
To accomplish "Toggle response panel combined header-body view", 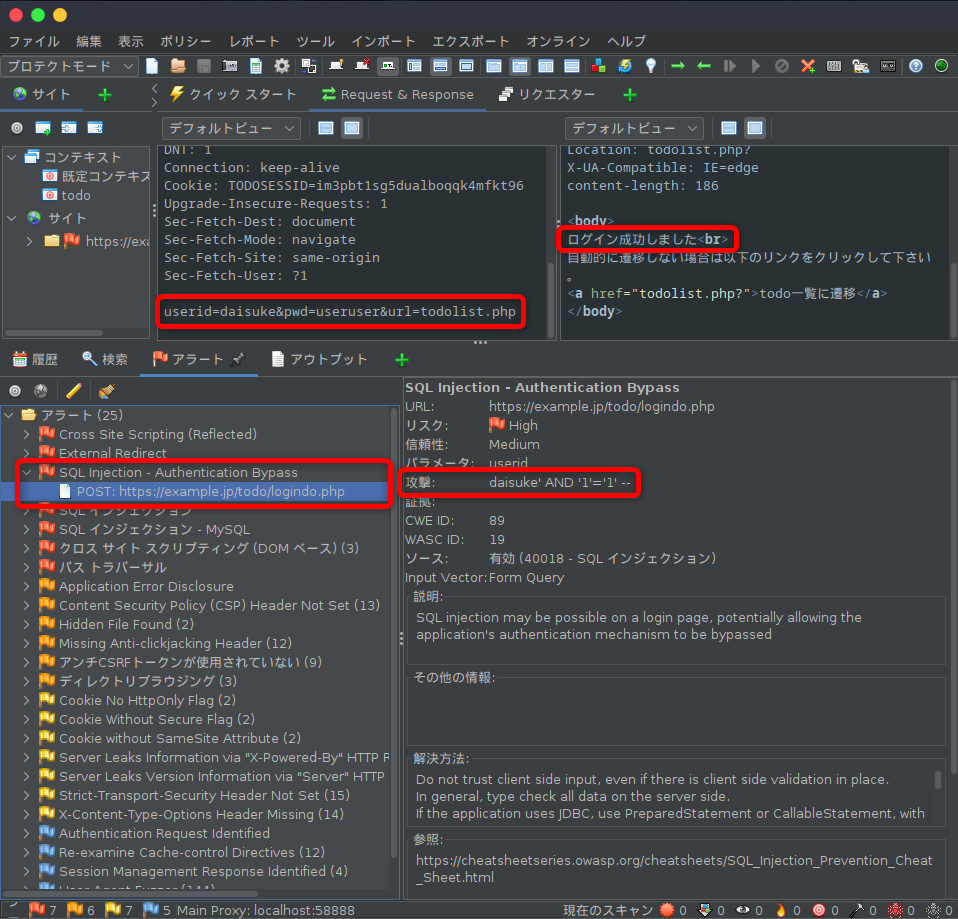I will [755, 128].
